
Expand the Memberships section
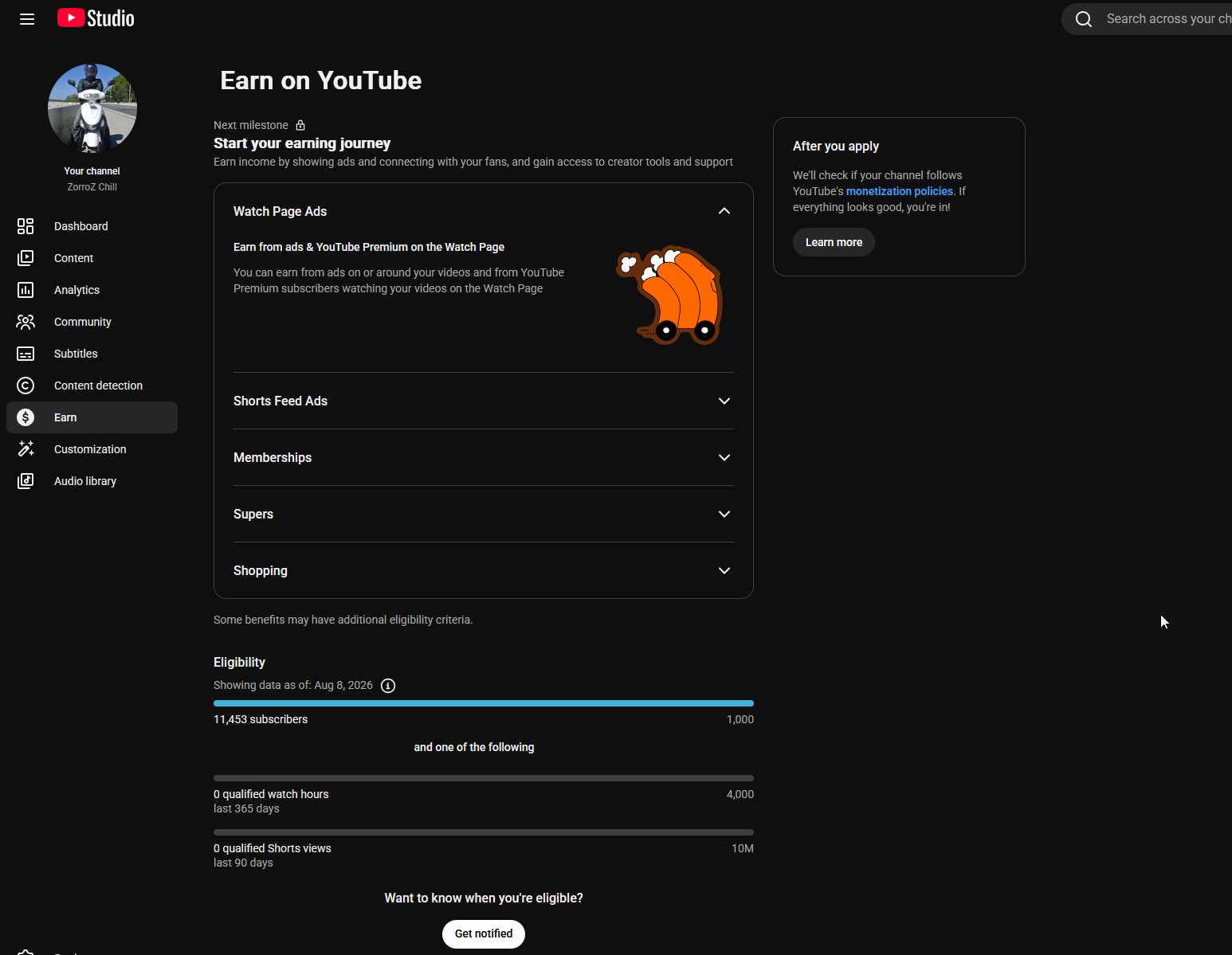coord(724,457)
